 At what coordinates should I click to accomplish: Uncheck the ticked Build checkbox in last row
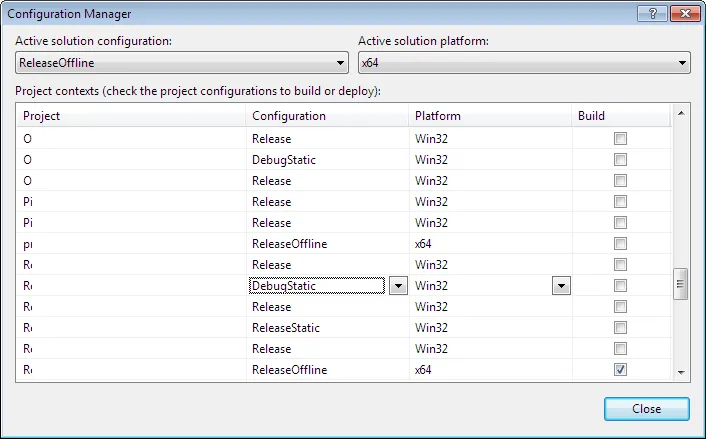point(621,370)
